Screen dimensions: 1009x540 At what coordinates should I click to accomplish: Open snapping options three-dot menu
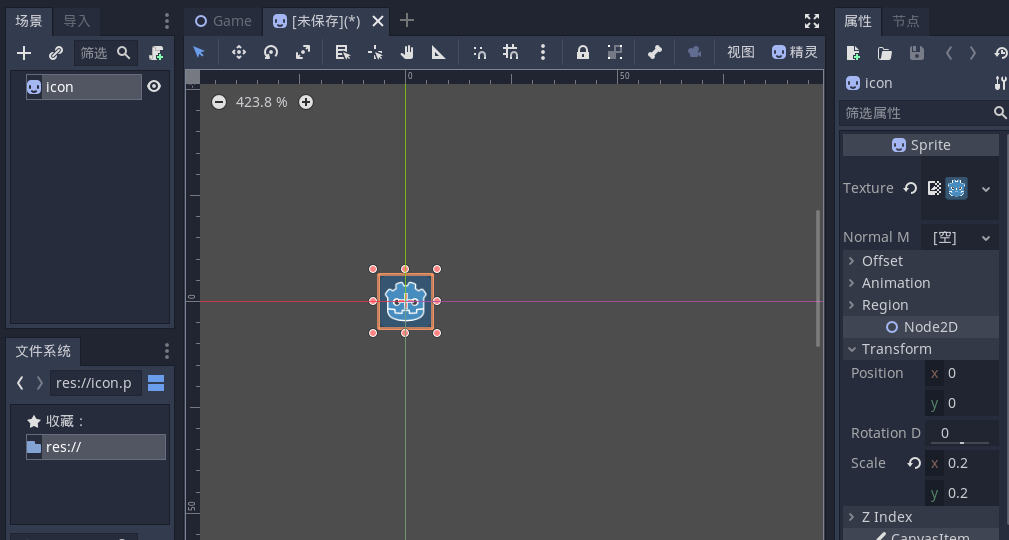click(x=543, y=52)
